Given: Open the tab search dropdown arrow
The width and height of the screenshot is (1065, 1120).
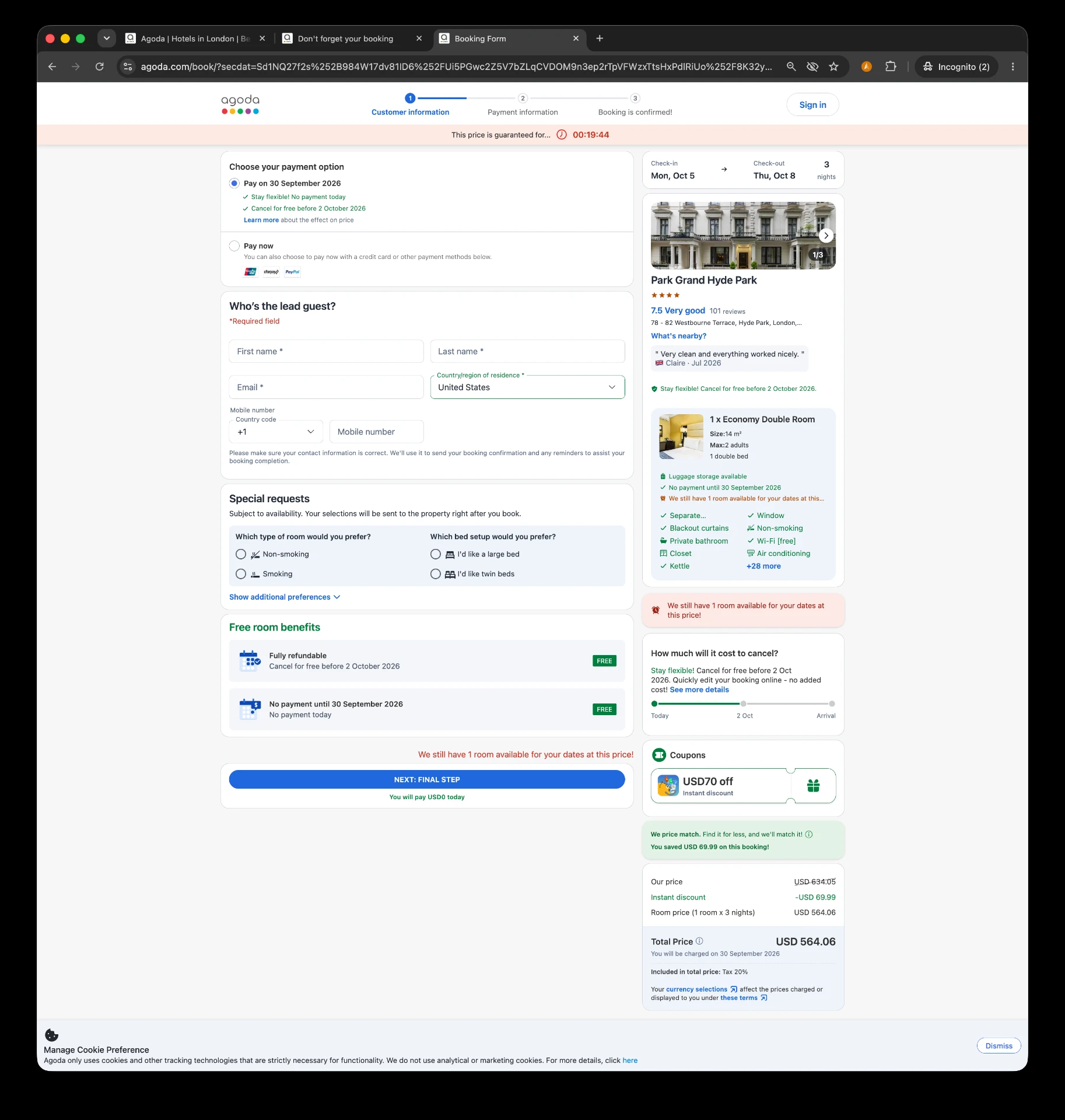Looking at the screenshot, I should point(106,38).
